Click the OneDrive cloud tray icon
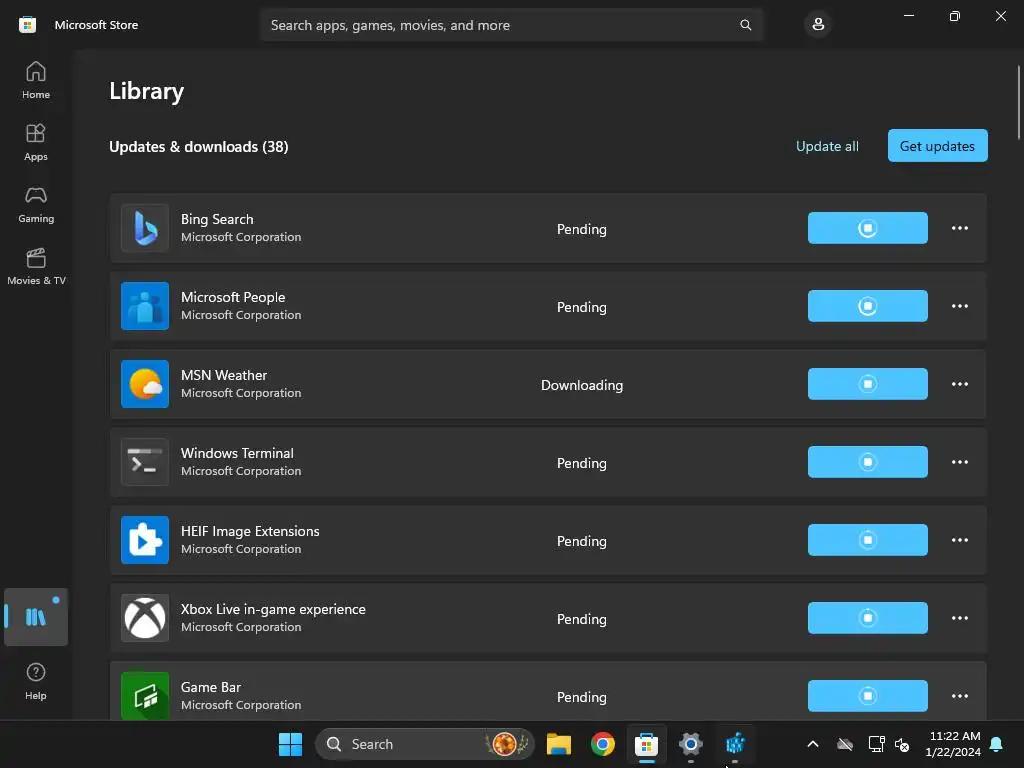Viewport: 1024px width, 768px height. click(845, 744)
